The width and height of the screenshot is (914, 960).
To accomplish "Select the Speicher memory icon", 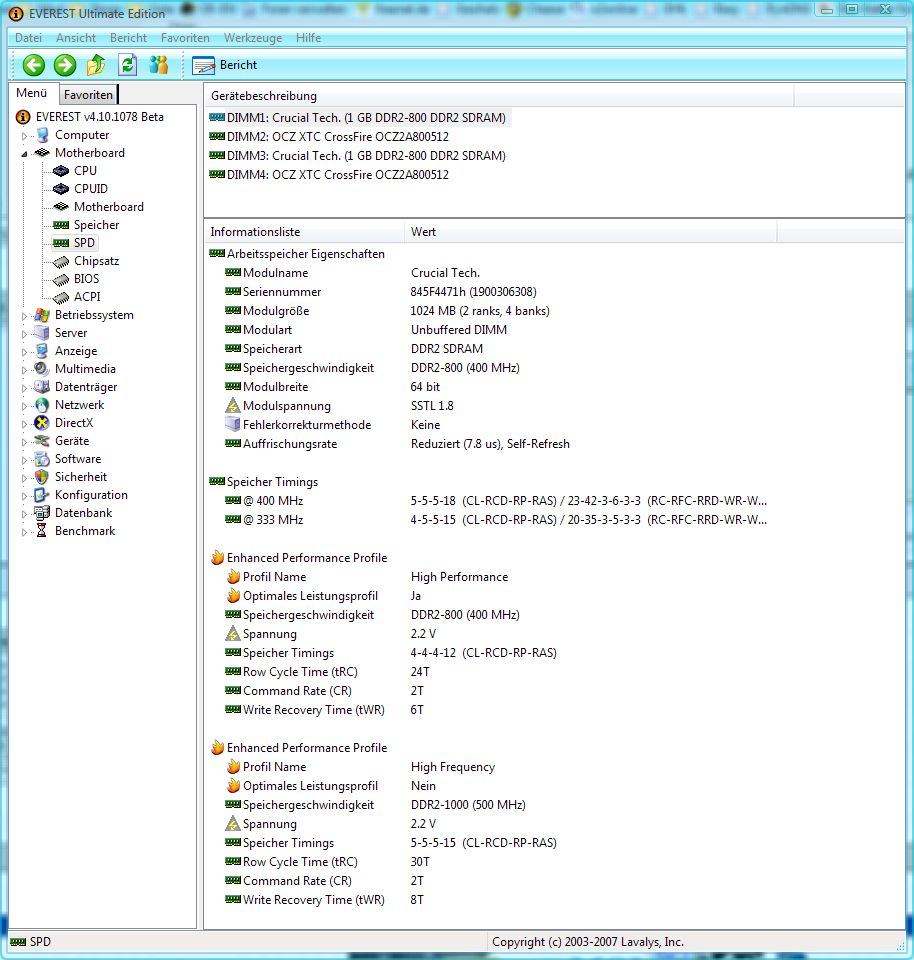I will click(61, 225).
